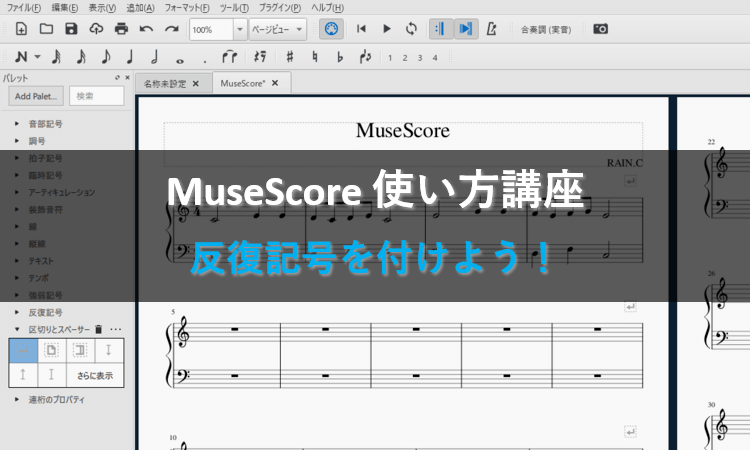Image resolution: width=750 pixels, height=450 pixels.
Task: Undo the last action
Action: point(146,29)
